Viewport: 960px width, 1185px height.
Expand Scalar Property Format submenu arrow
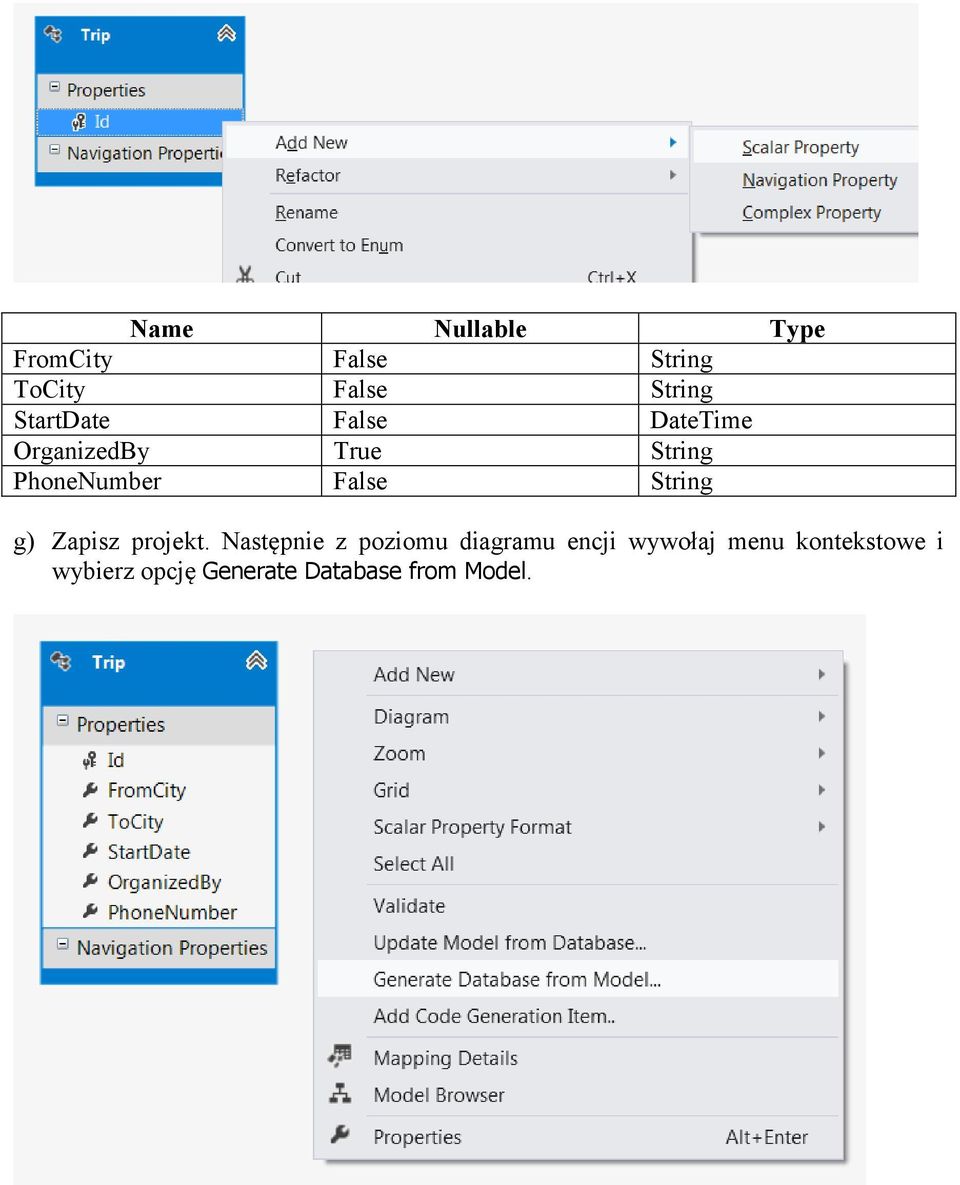coord(822,826)
